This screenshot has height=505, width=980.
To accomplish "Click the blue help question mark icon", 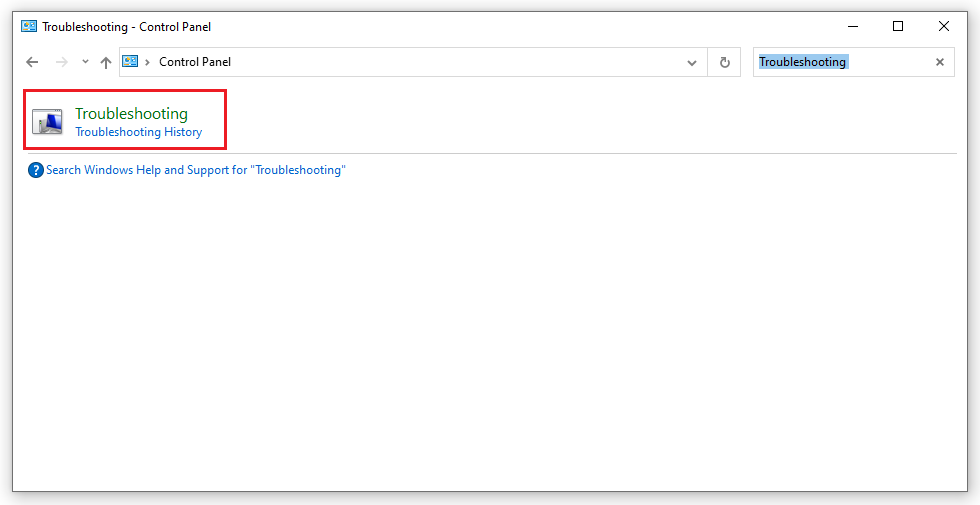I will 36,170.
